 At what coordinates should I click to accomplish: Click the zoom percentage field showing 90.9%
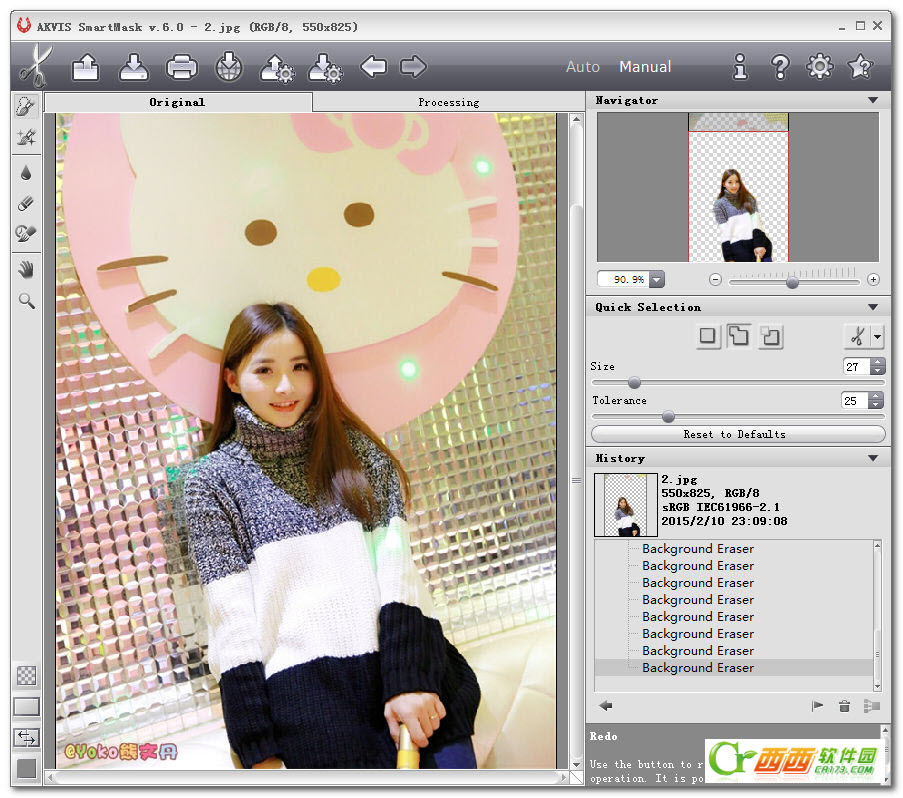624,279
